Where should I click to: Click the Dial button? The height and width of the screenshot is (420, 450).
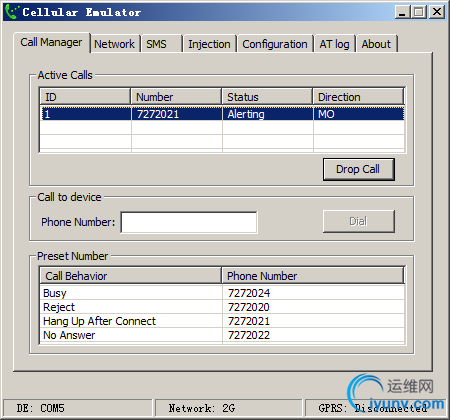(x=359, y=221)
